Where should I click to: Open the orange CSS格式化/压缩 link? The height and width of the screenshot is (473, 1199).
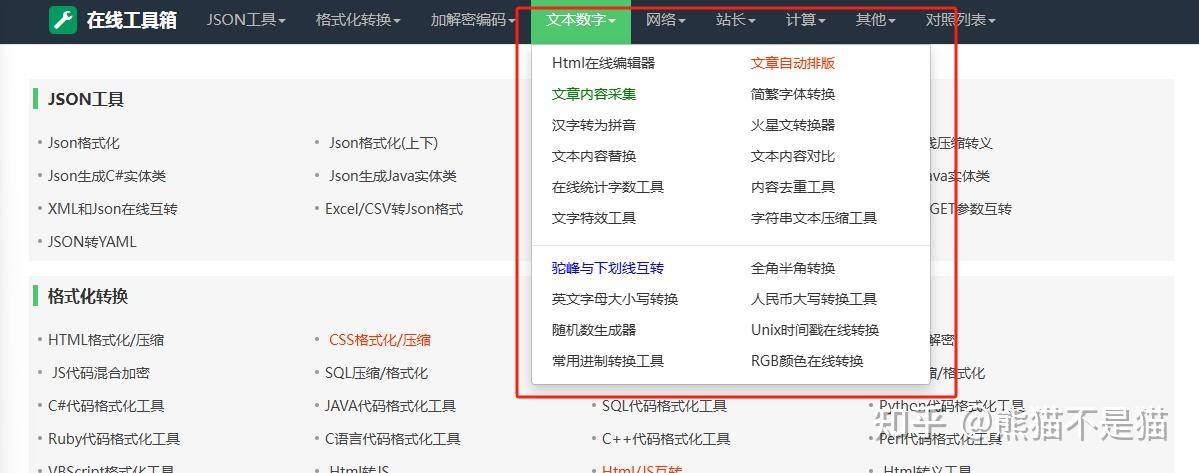pyautogui.click(x=379, y=340)
